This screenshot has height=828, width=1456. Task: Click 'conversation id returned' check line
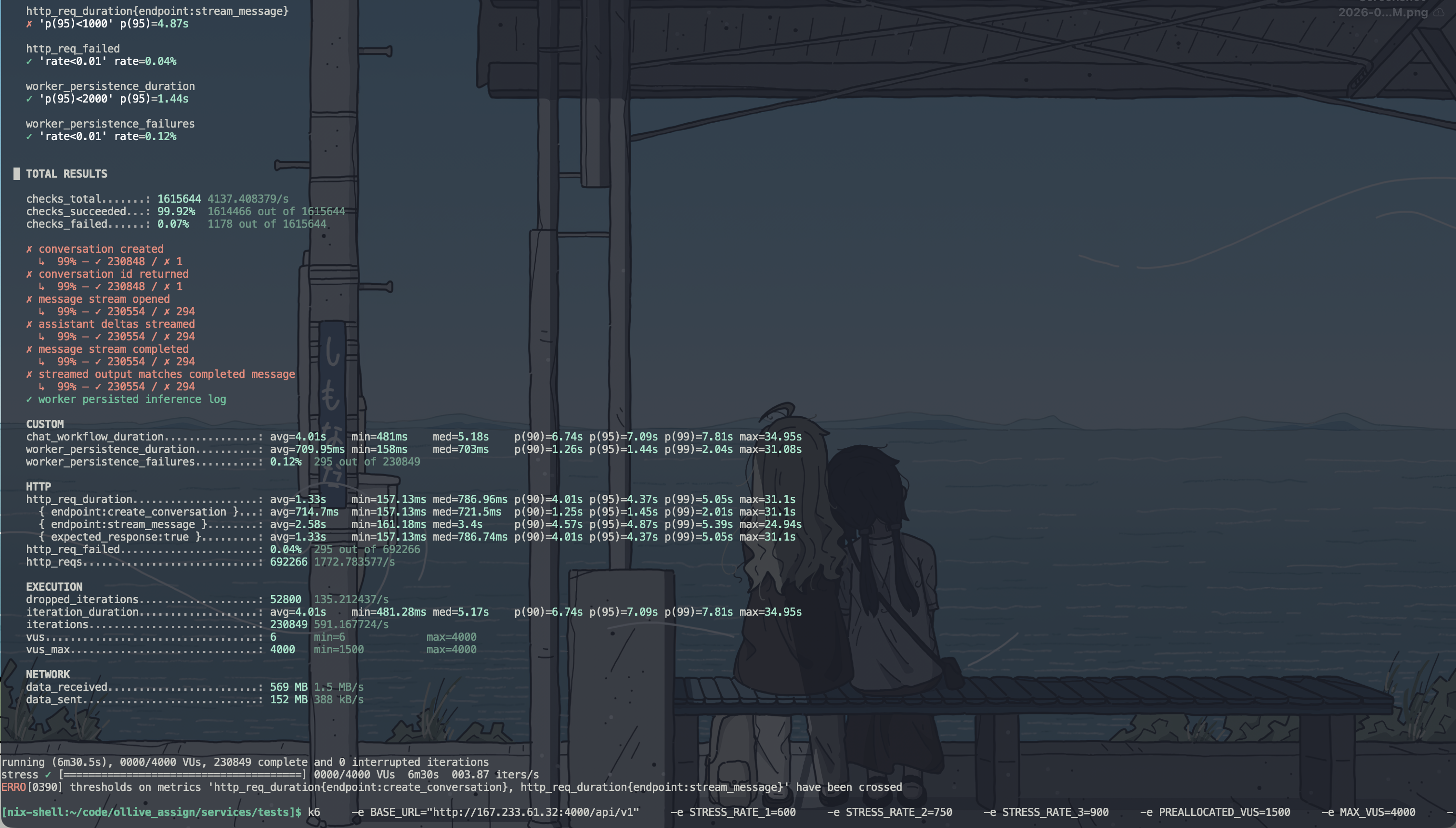[x=107, y=274]
